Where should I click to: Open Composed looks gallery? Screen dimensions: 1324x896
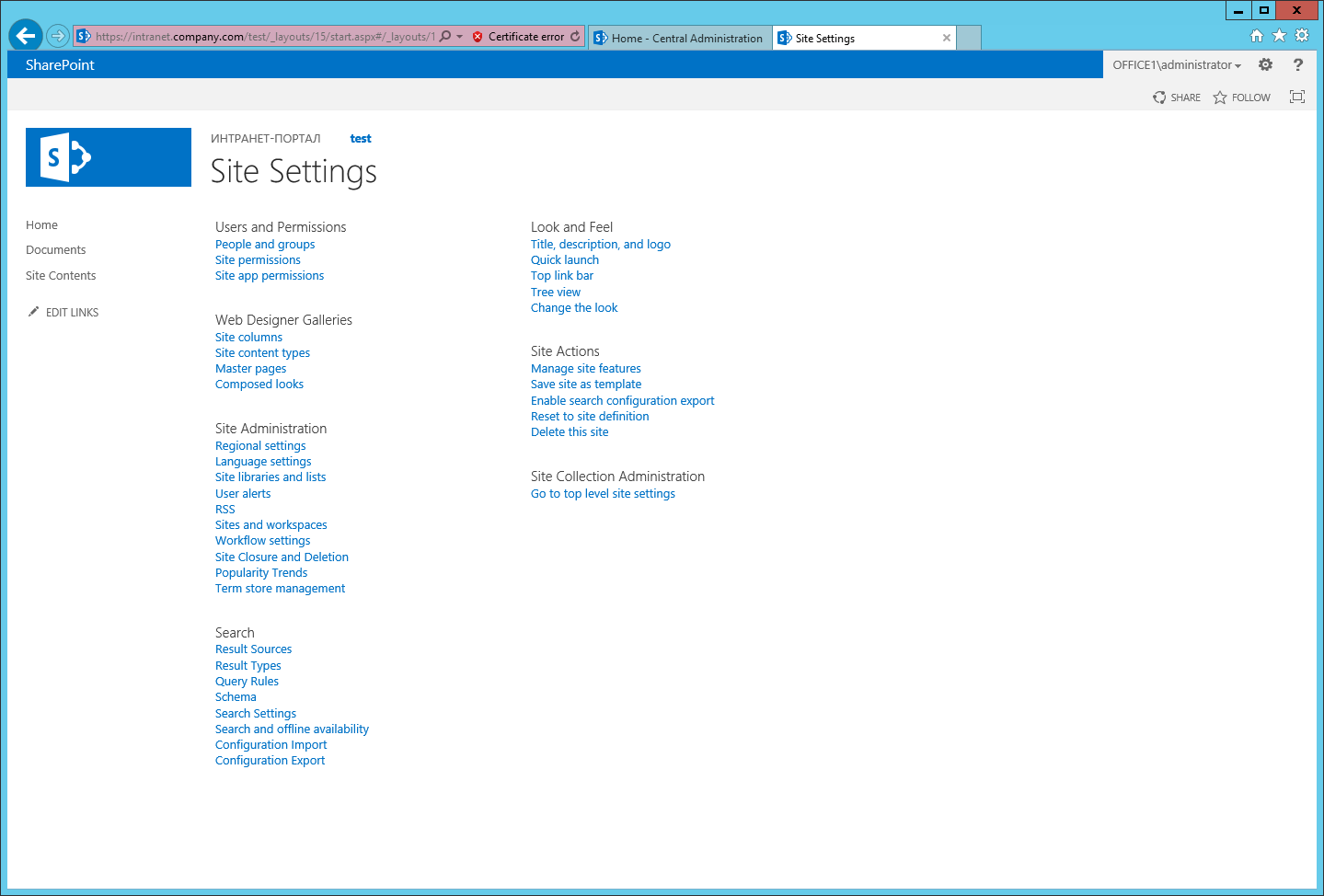click(259, 385)
